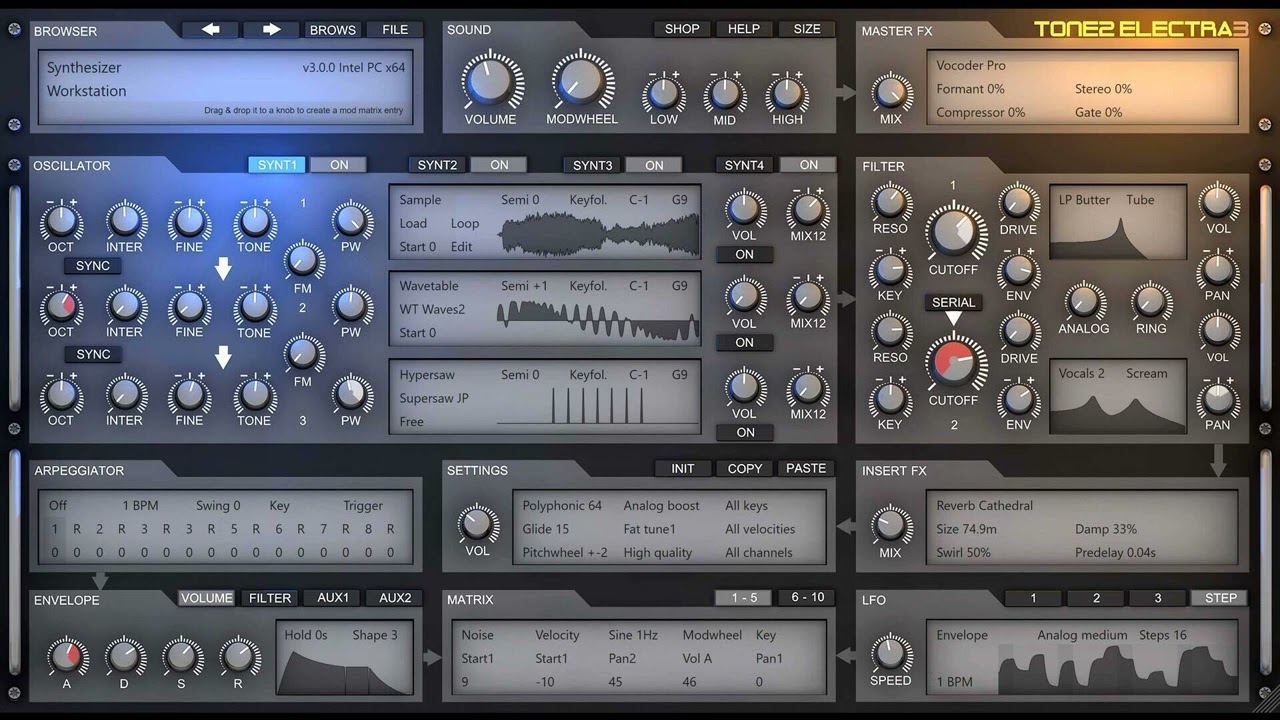Click the envelope attack A knob
The height and width of the screenshot is (720, 1280).
tap(66, 658)
